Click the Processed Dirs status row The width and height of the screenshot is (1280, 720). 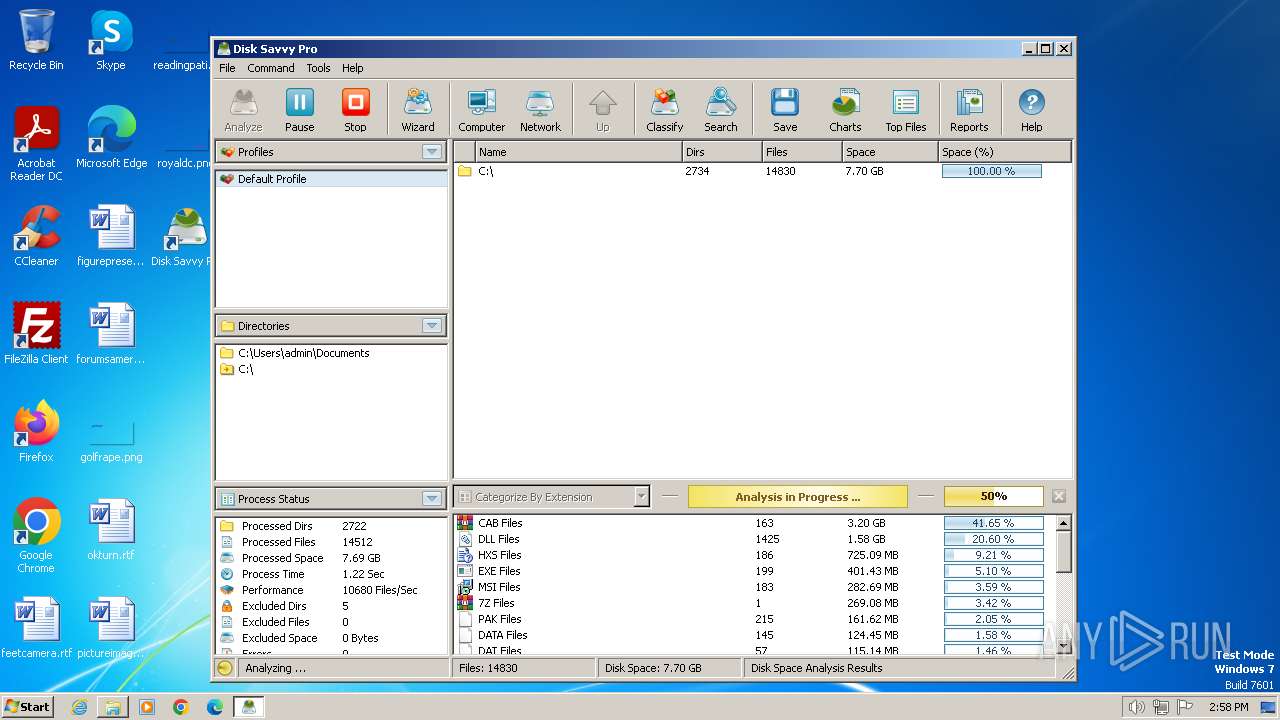pos(331,526)
